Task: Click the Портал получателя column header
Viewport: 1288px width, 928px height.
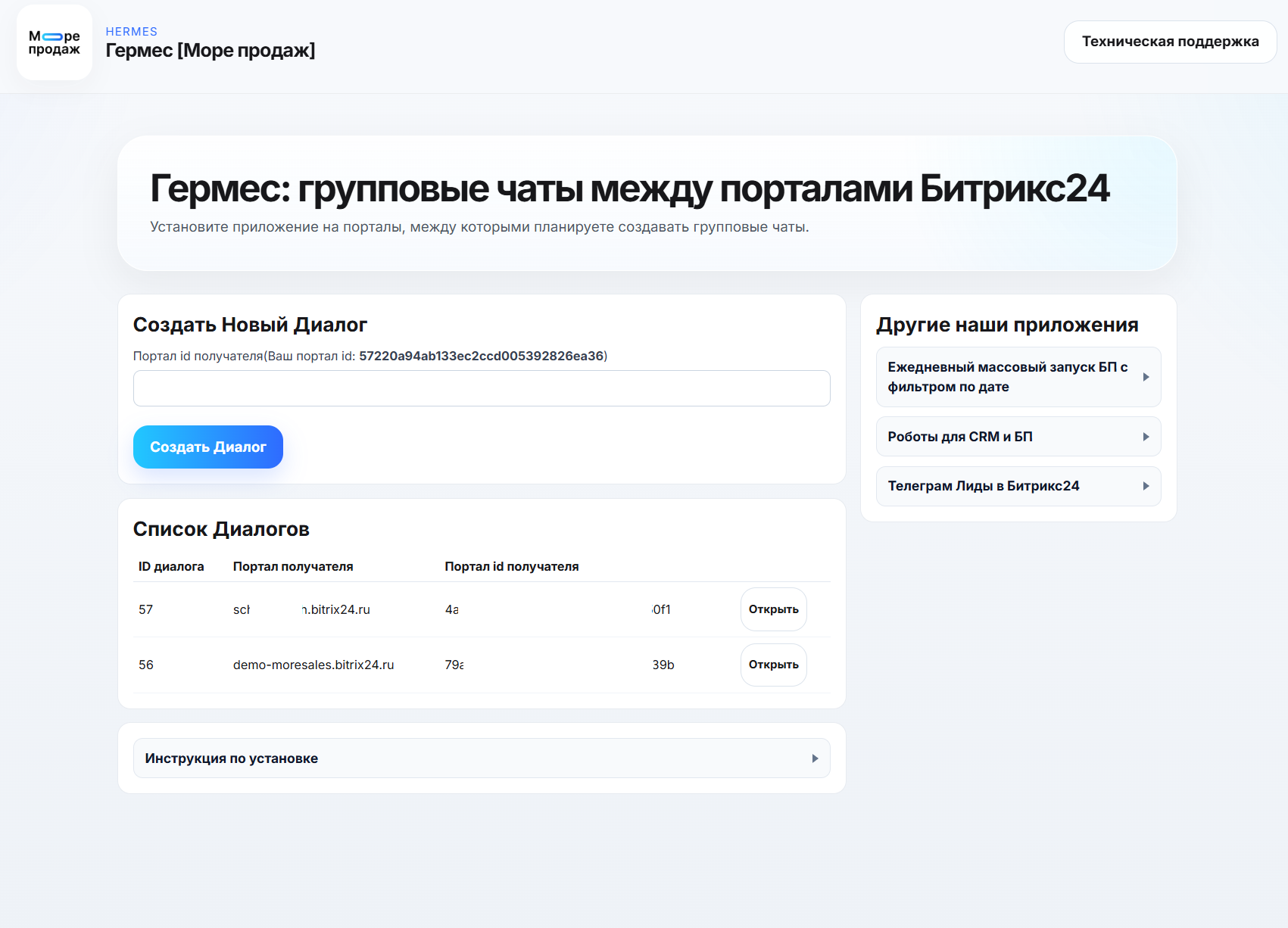Action: (293, 566)
